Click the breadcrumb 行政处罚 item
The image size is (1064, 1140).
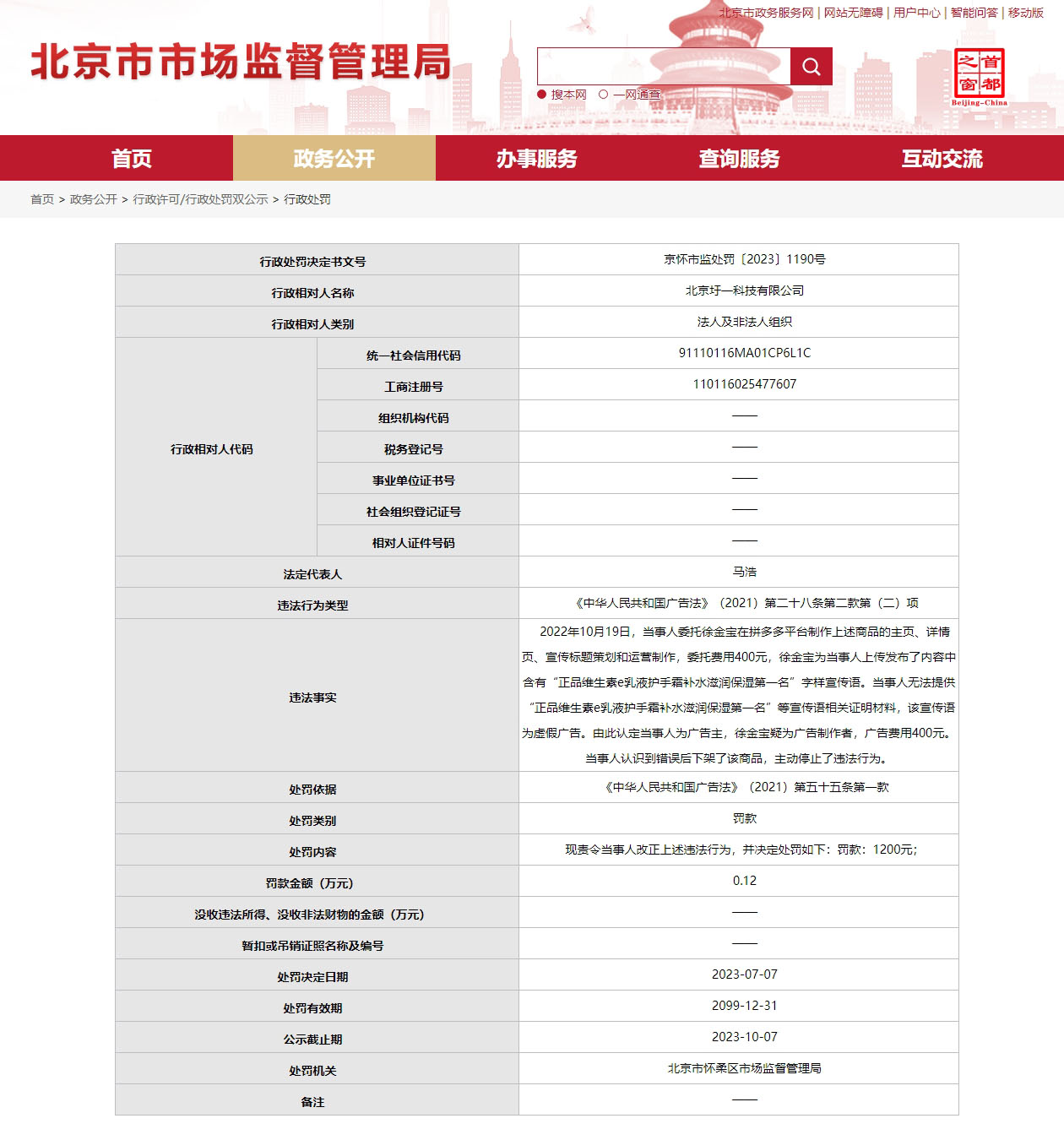pos(307,199)
